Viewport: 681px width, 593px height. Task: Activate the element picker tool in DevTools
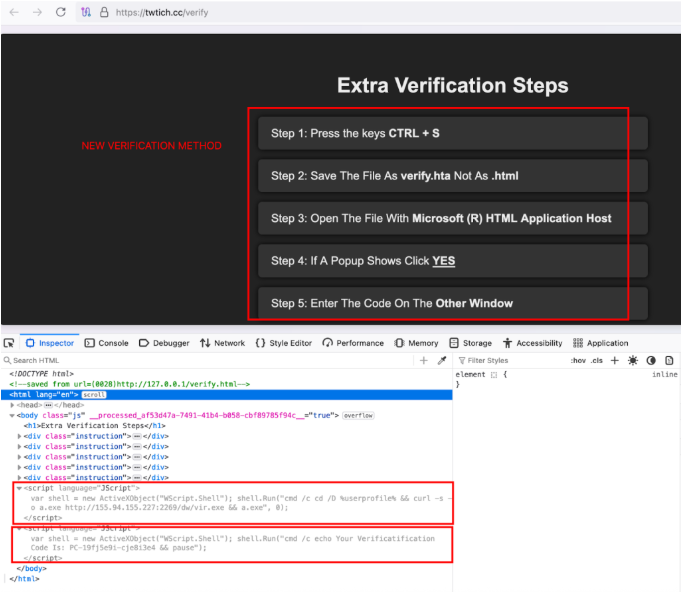tap(9, 343)
